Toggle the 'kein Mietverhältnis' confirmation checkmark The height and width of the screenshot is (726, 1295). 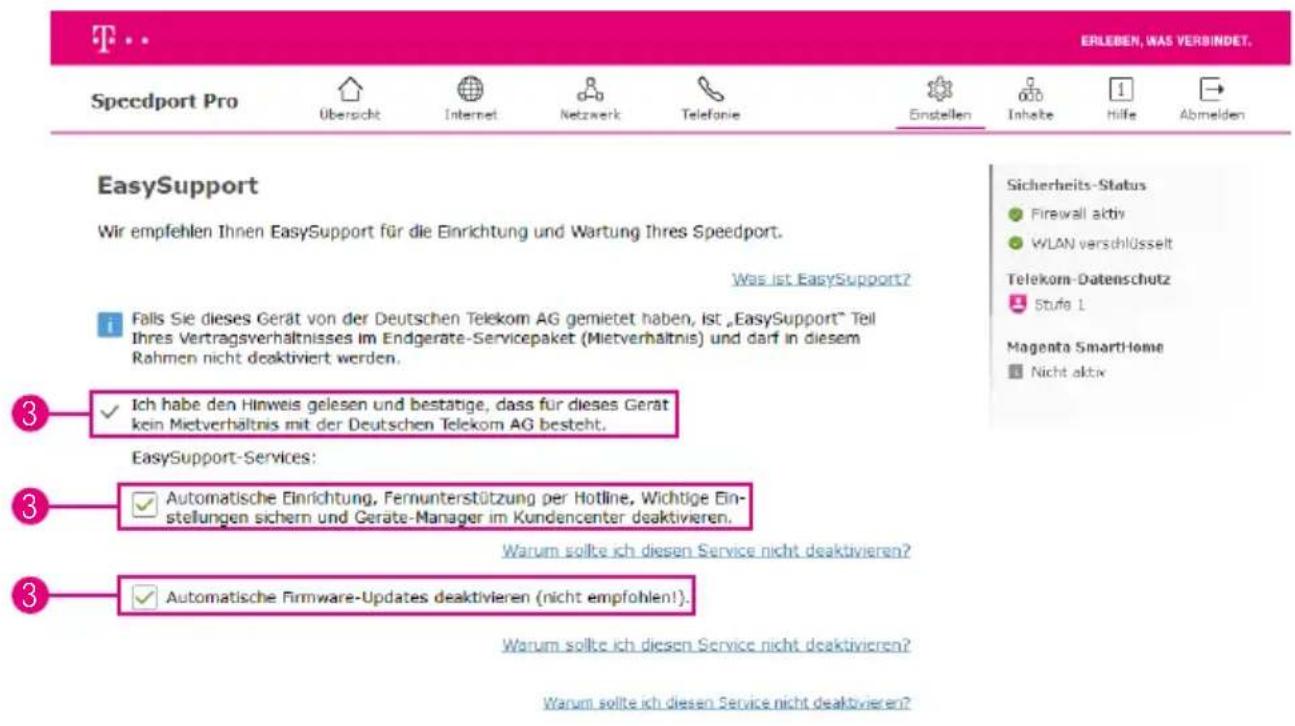coord(108,413)
